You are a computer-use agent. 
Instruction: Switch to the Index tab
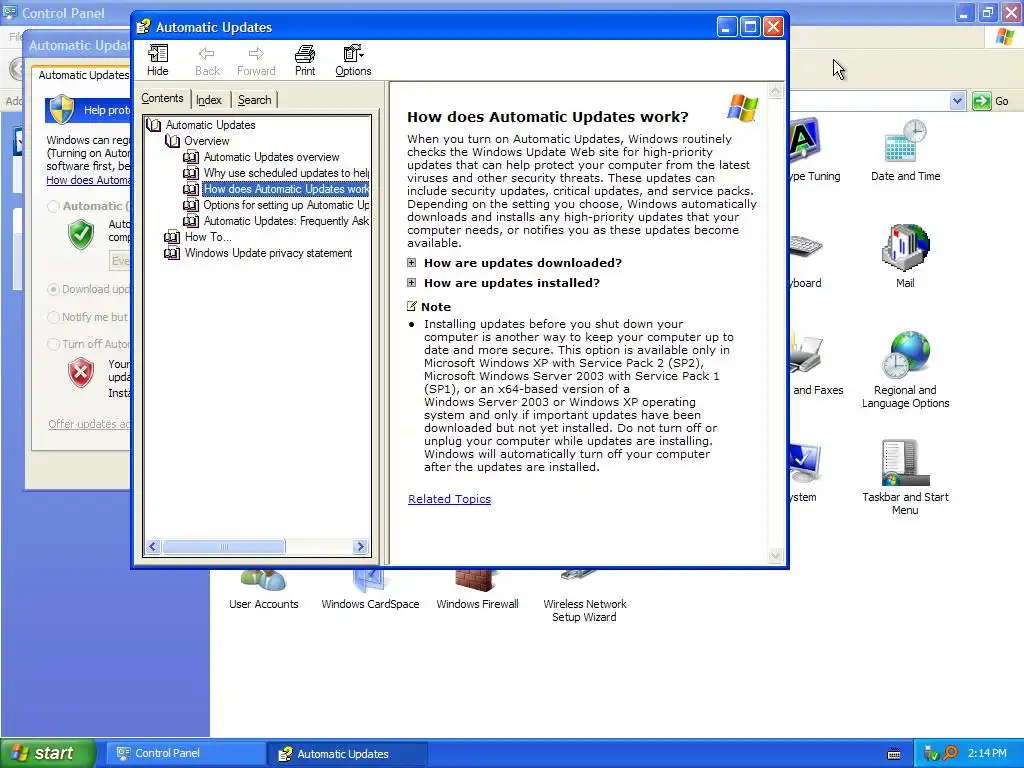click(209, 100)
